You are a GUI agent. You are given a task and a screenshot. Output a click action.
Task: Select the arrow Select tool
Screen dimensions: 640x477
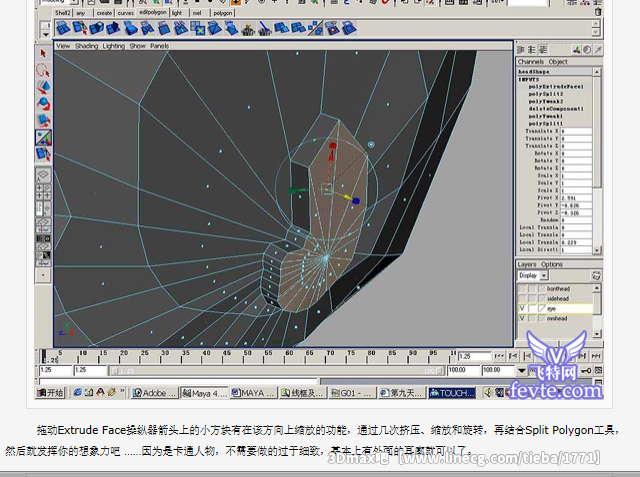click(x=44, y=53)
